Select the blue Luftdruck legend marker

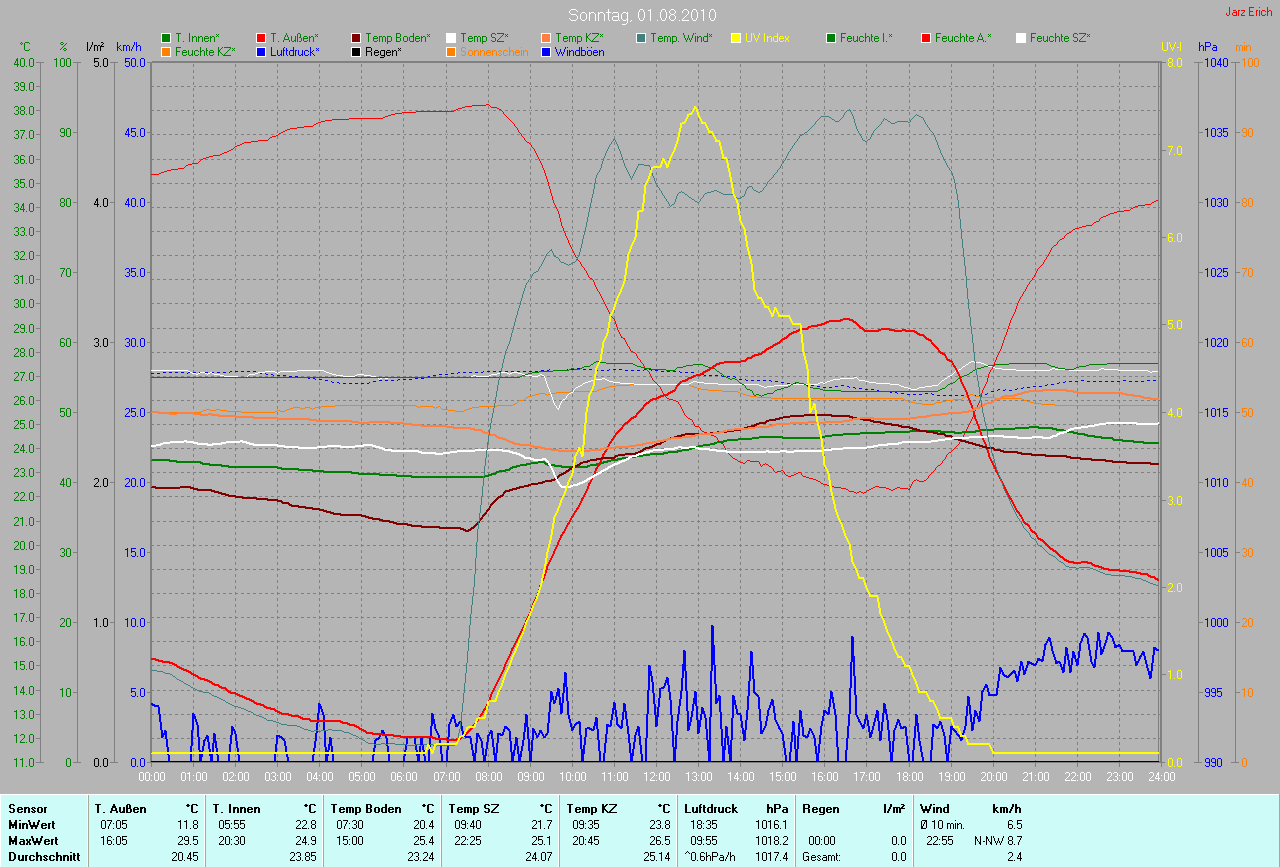(x=261, y=51)
